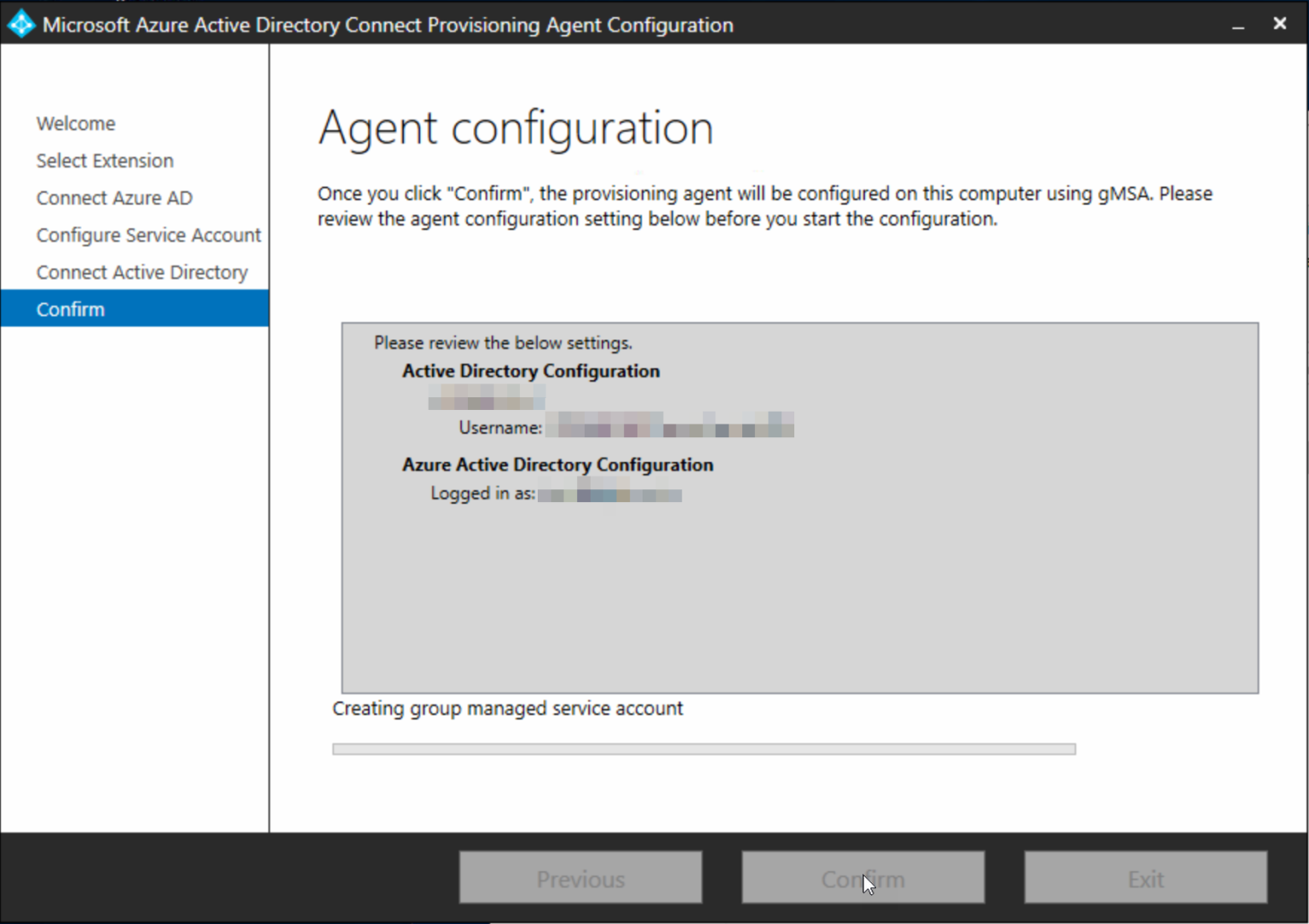The height and width of the screenshot is (924, 1309).
Task: Open the Connect Active Directory step
Action: 141,271
